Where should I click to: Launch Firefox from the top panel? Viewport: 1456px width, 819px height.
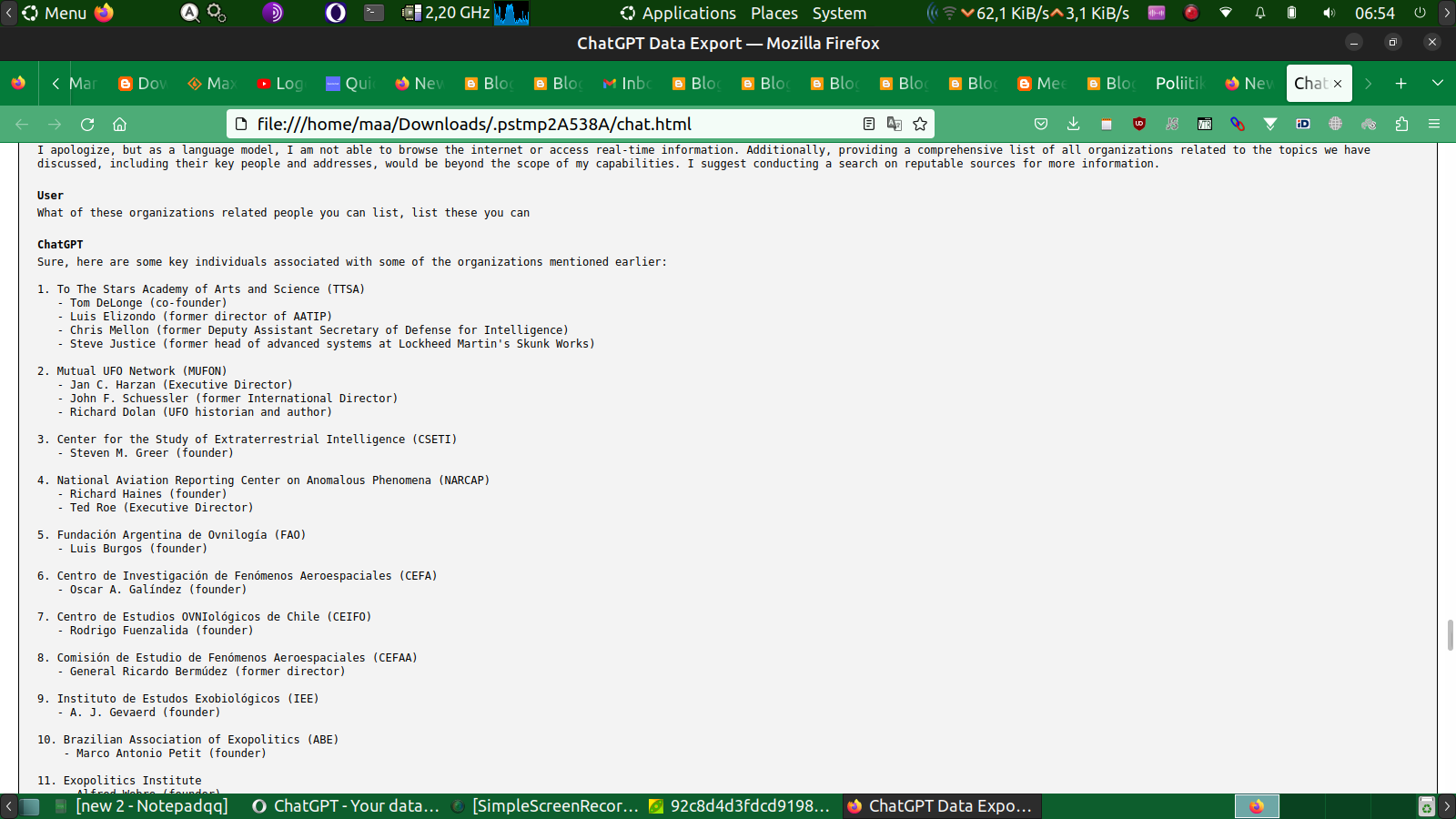coord(105,13)
